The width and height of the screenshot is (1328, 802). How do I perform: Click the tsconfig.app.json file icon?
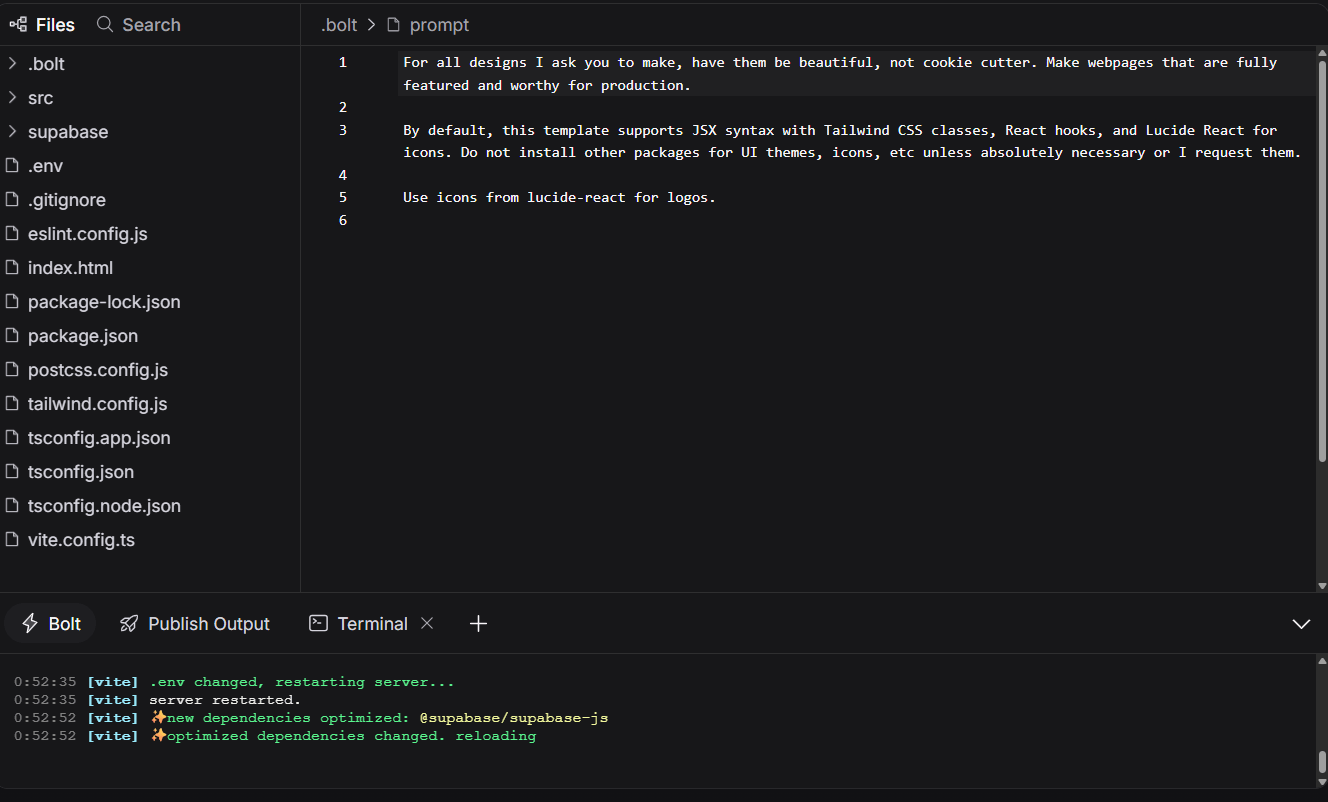point(12,438)
